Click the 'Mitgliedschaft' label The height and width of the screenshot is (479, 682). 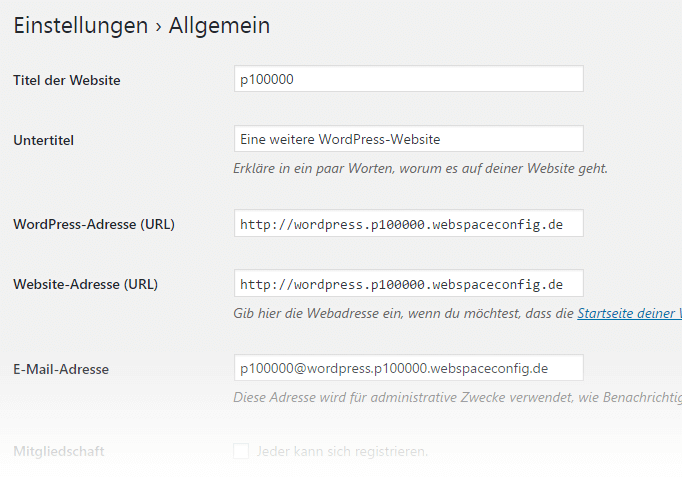tap(59, 451)
